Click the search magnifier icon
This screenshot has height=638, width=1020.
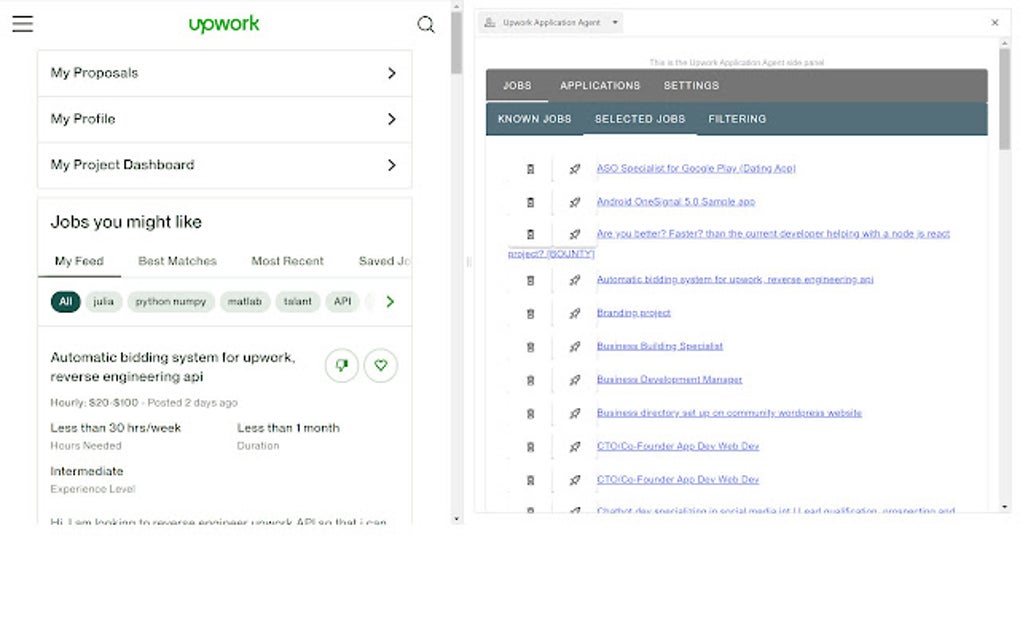coord(426,24)
